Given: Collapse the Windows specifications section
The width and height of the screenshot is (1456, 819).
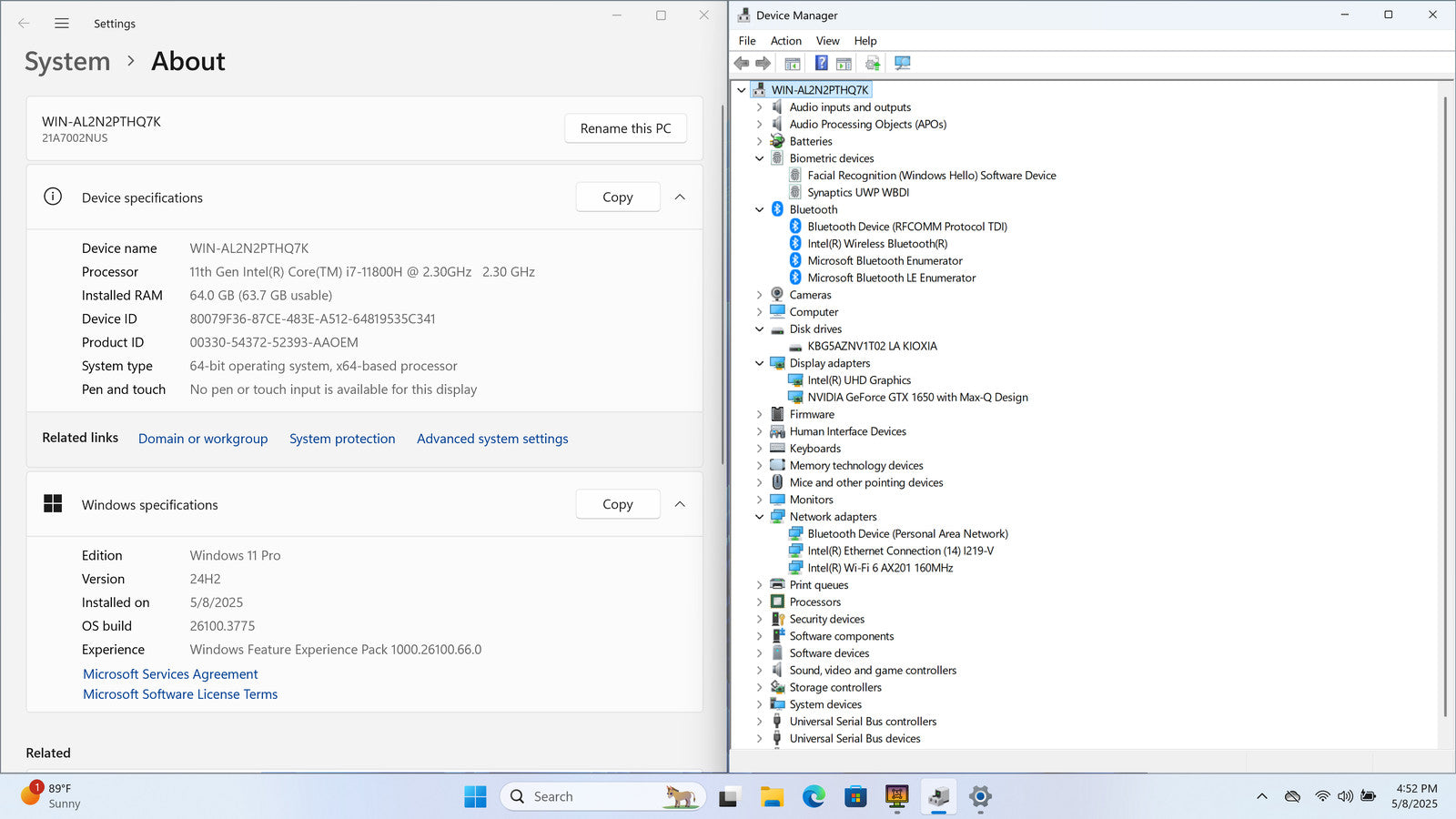Looking at the screenshot, I should click(680, 504).
